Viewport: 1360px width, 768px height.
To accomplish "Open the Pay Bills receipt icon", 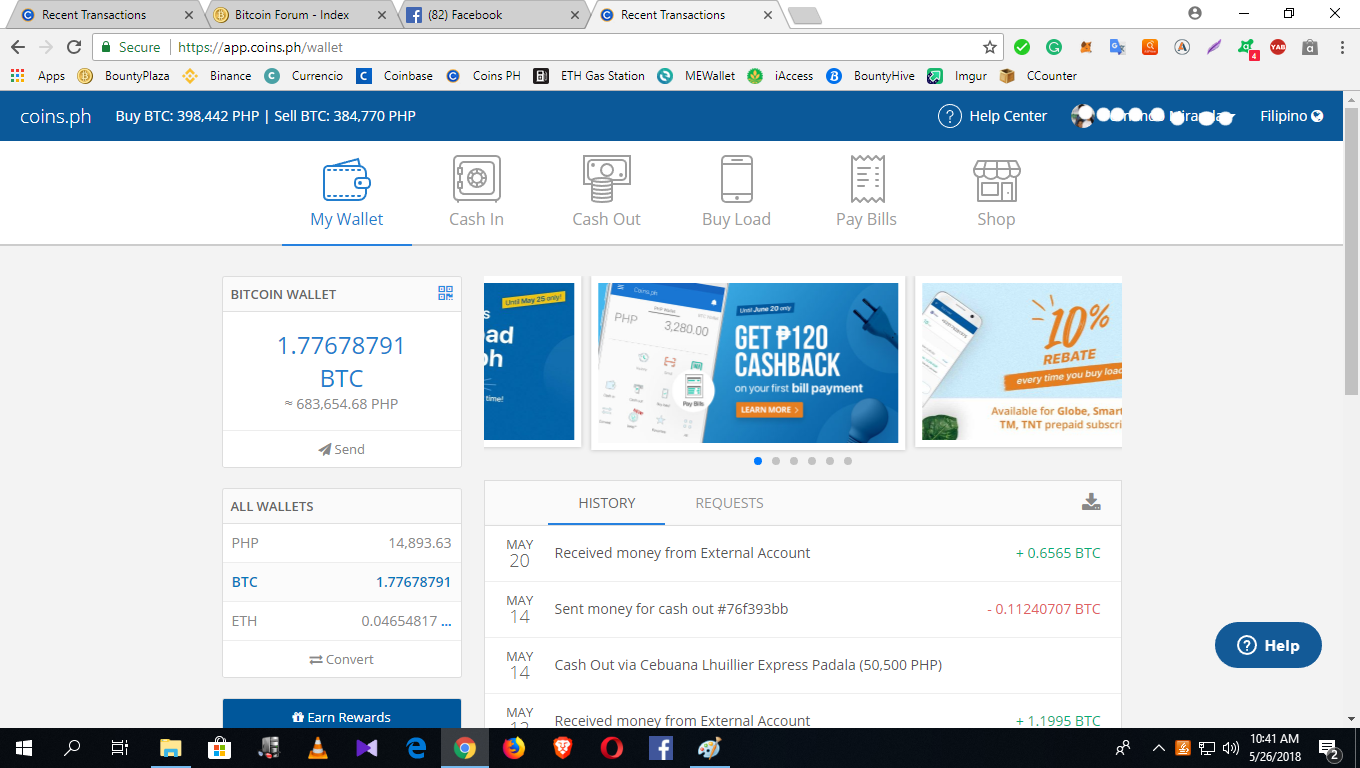I will (x=866, y=180).
